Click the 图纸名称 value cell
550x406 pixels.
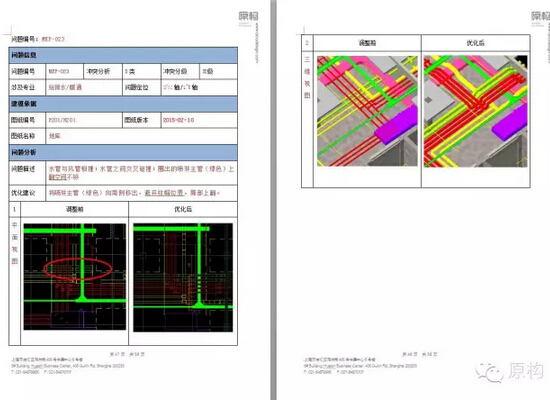pos(141,136)
